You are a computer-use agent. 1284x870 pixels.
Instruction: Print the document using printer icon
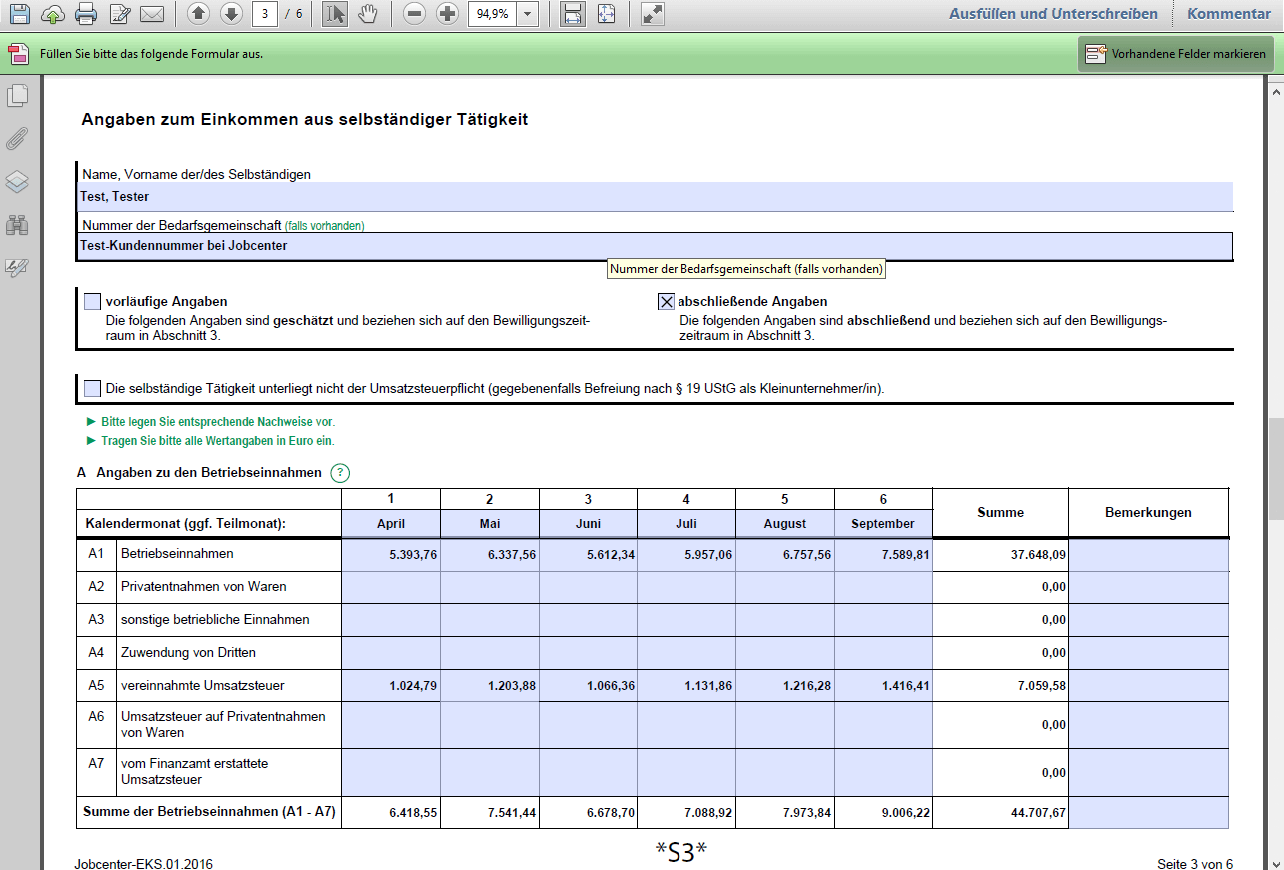coord(86,14)
